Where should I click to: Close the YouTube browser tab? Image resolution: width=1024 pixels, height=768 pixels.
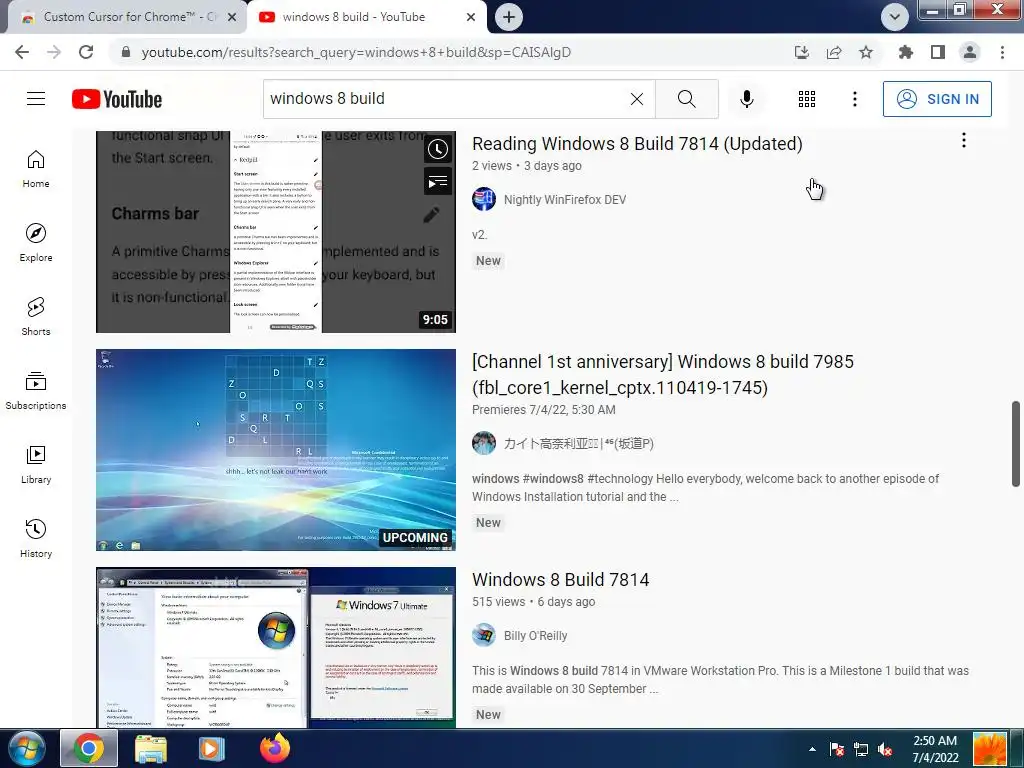pos(471,18)
